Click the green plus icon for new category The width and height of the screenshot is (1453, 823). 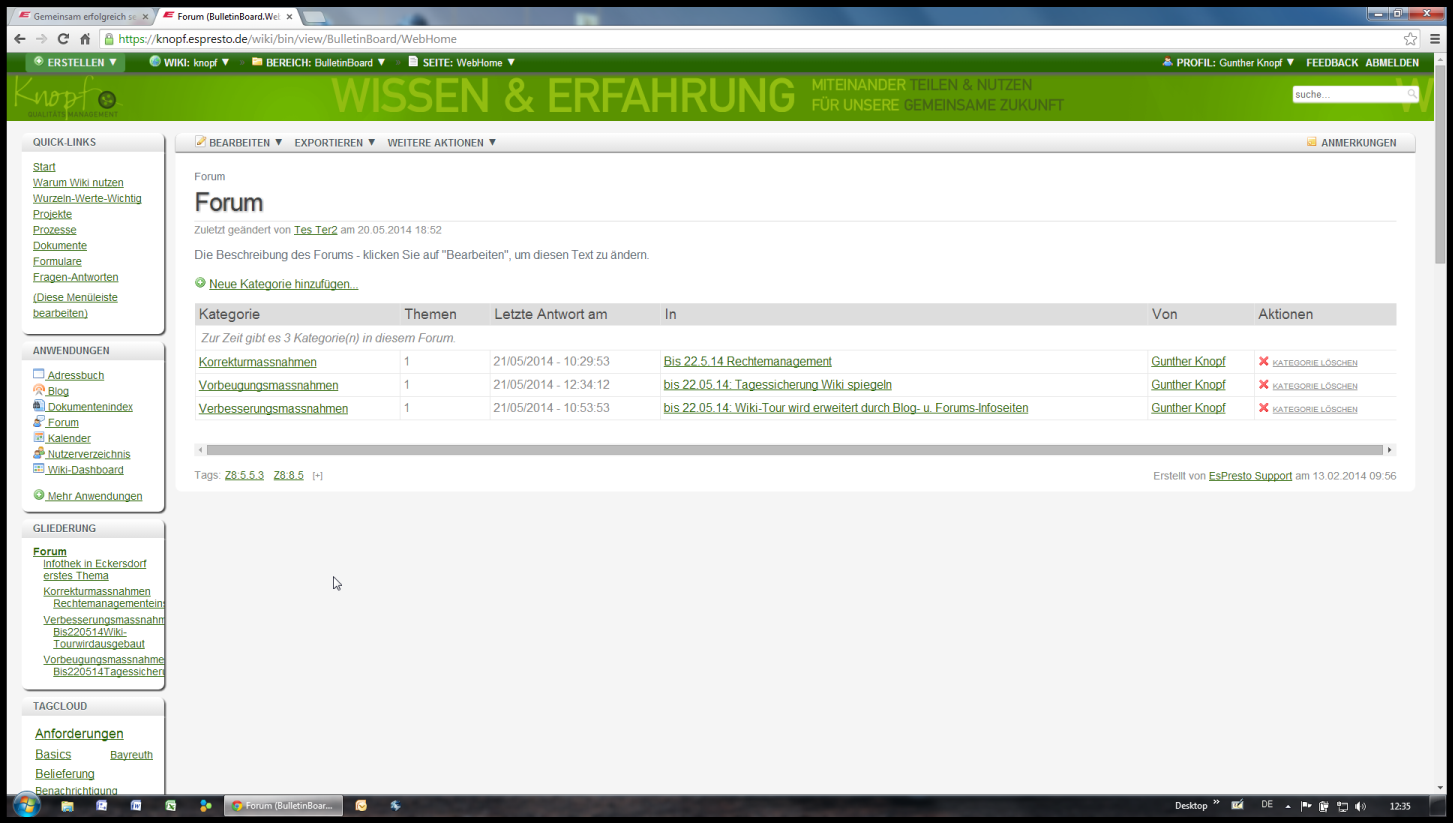(x=200, y=283)
